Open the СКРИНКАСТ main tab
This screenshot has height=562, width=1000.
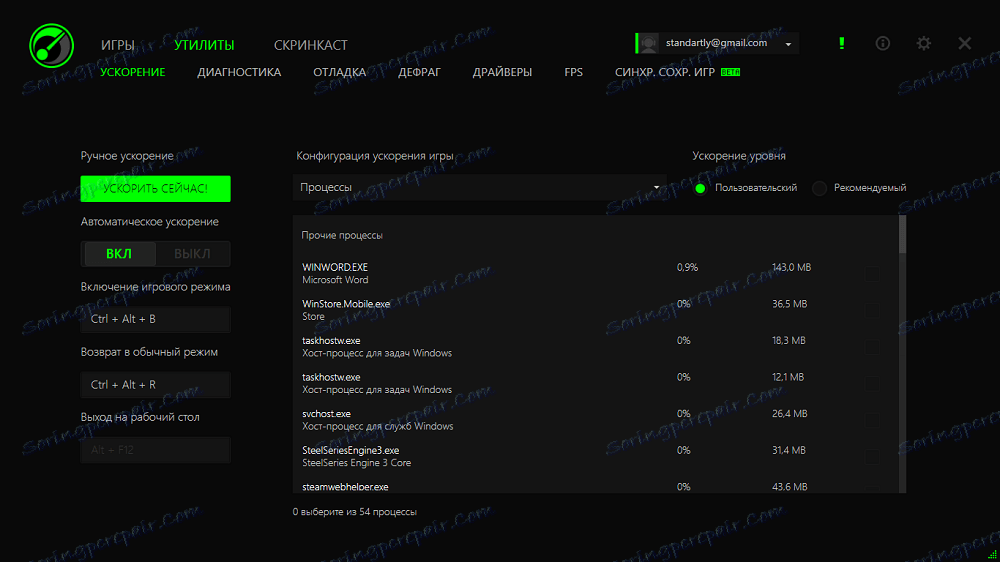311,45
